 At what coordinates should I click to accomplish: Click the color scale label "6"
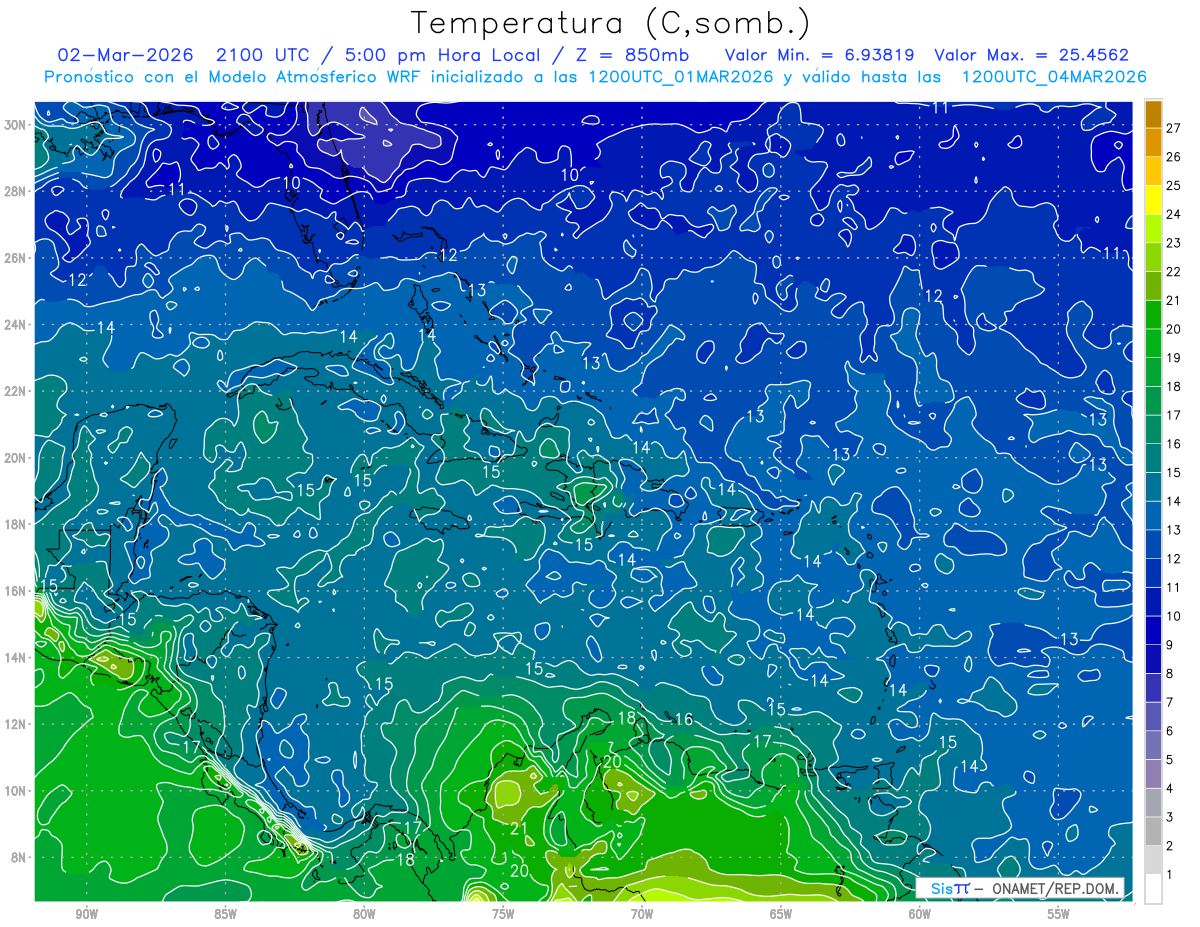pos(1170,731)
